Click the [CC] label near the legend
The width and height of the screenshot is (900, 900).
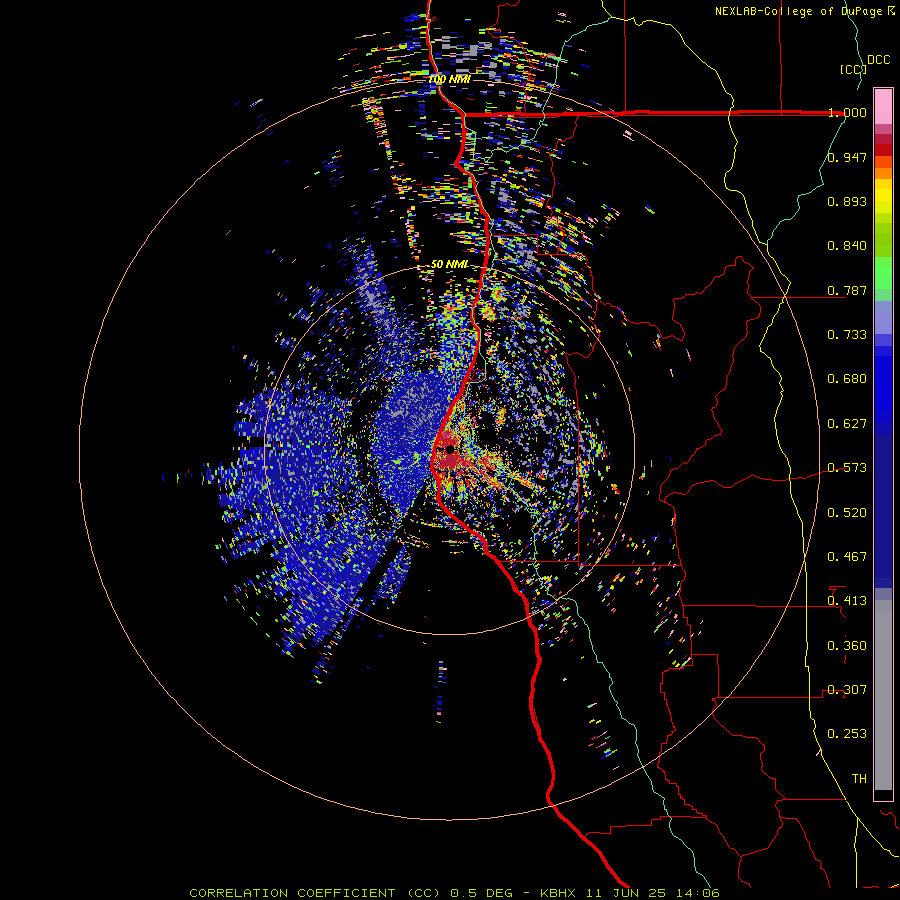[x=853, y=69]
